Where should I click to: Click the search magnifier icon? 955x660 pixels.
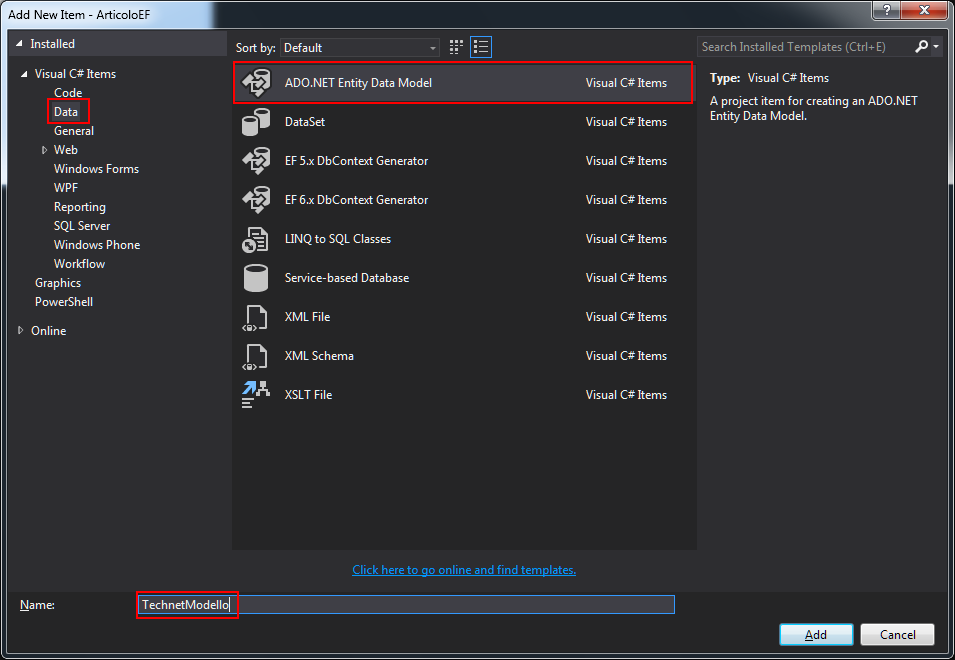click(922, 46)
